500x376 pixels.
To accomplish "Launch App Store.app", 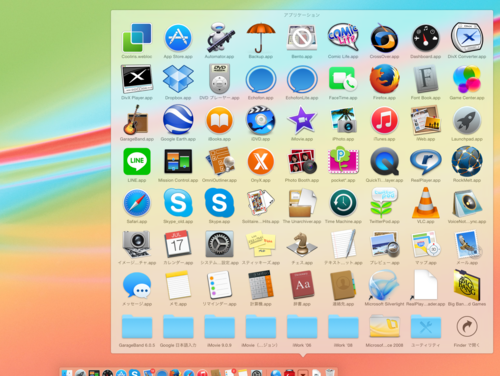I will (178, 38).
